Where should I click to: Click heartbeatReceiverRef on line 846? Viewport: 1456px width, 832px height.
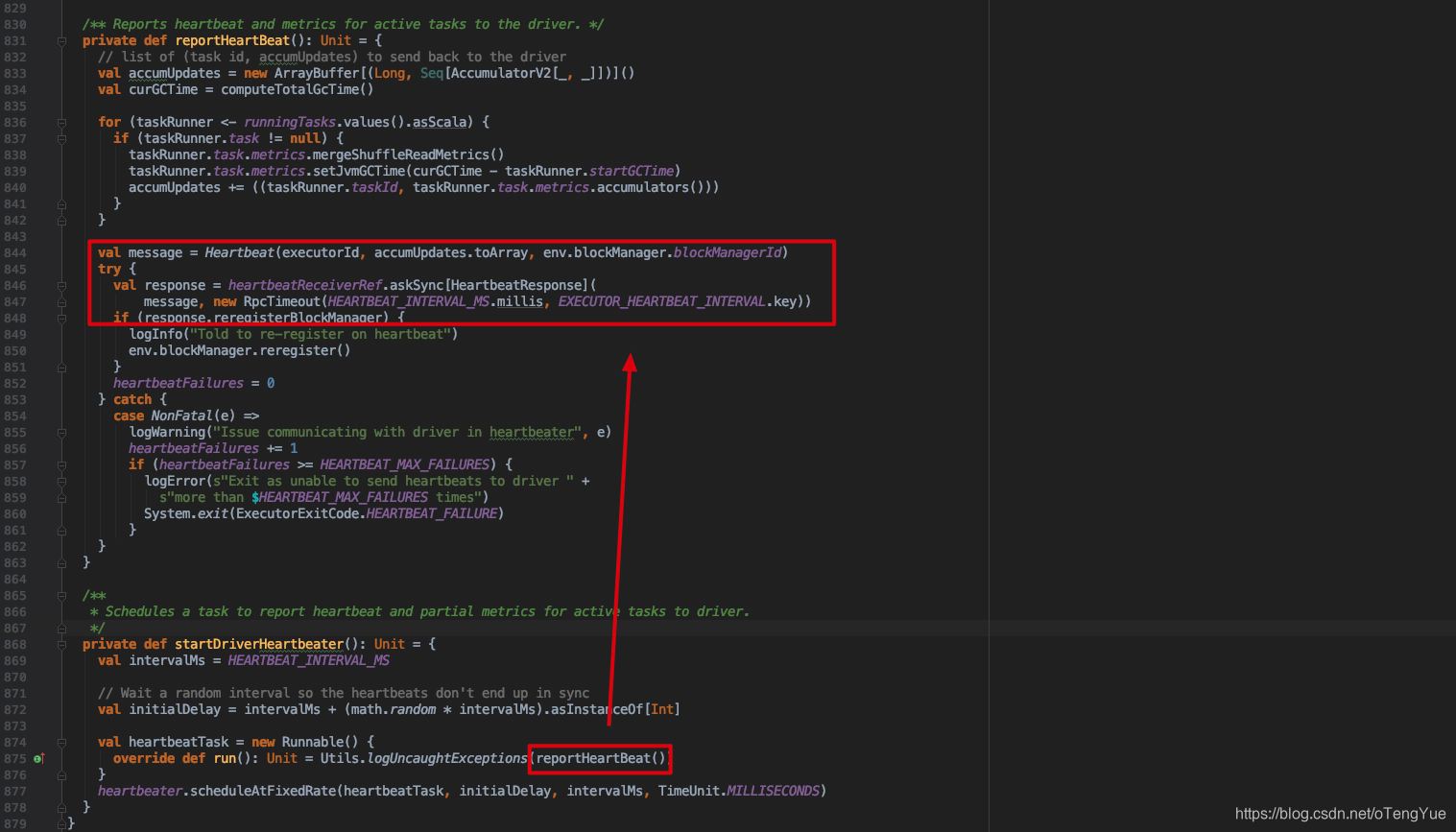click(x=305, y=285)
